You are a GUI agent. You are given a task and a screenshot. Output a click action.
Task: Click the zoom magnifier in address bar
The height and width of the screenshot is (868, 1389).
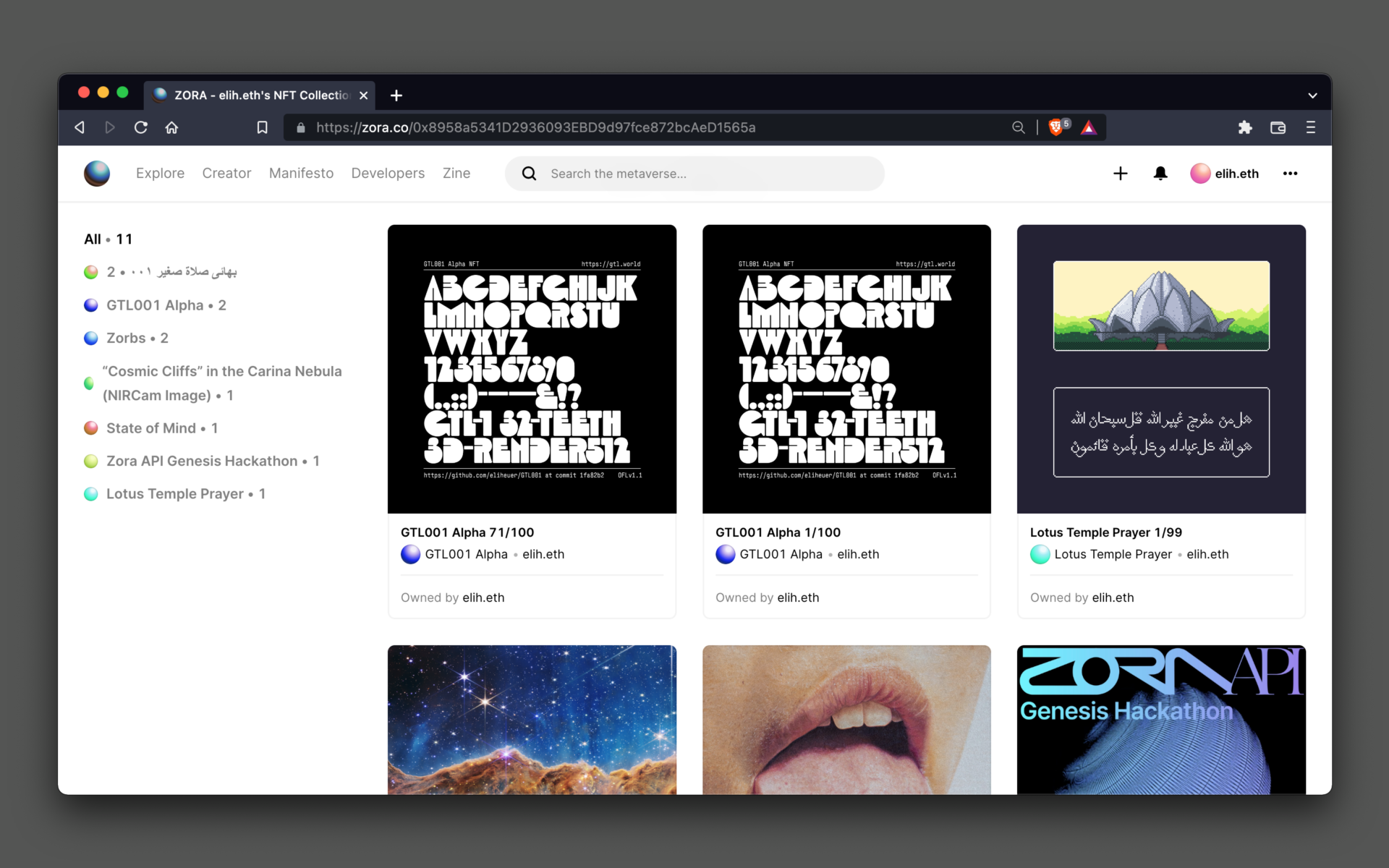[x=1019, y=127]
